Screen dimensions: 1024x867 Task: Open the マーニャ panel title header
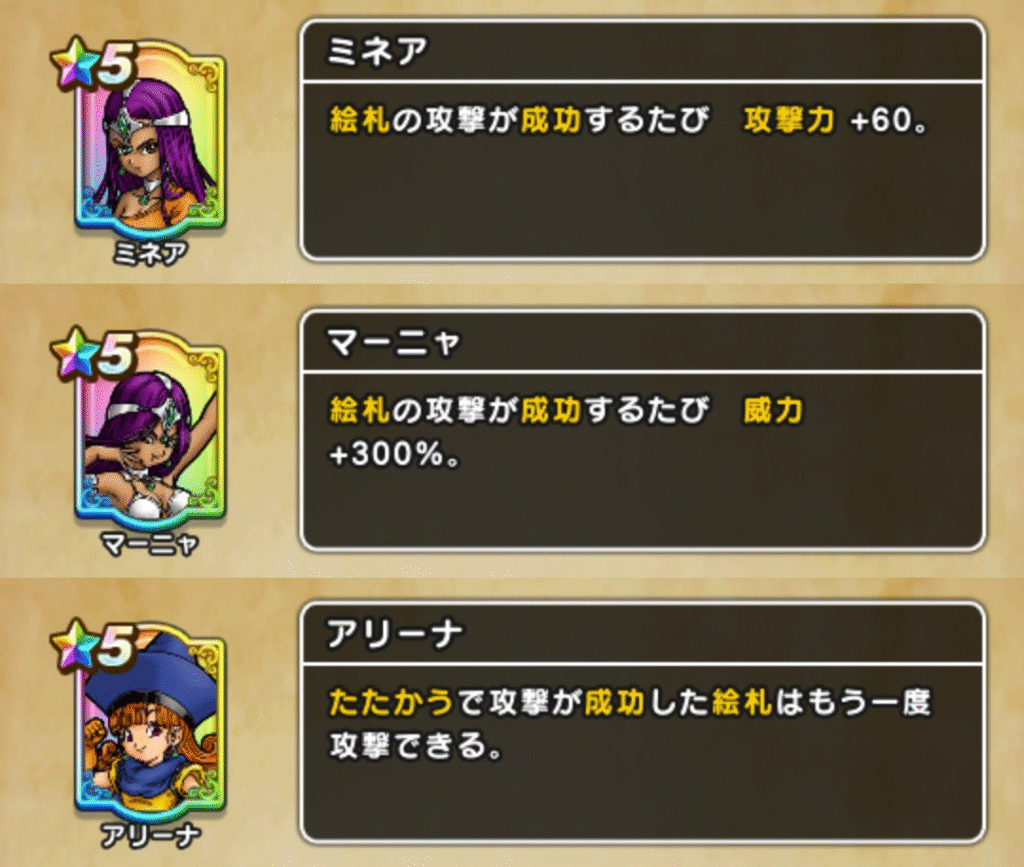[643, 341]
